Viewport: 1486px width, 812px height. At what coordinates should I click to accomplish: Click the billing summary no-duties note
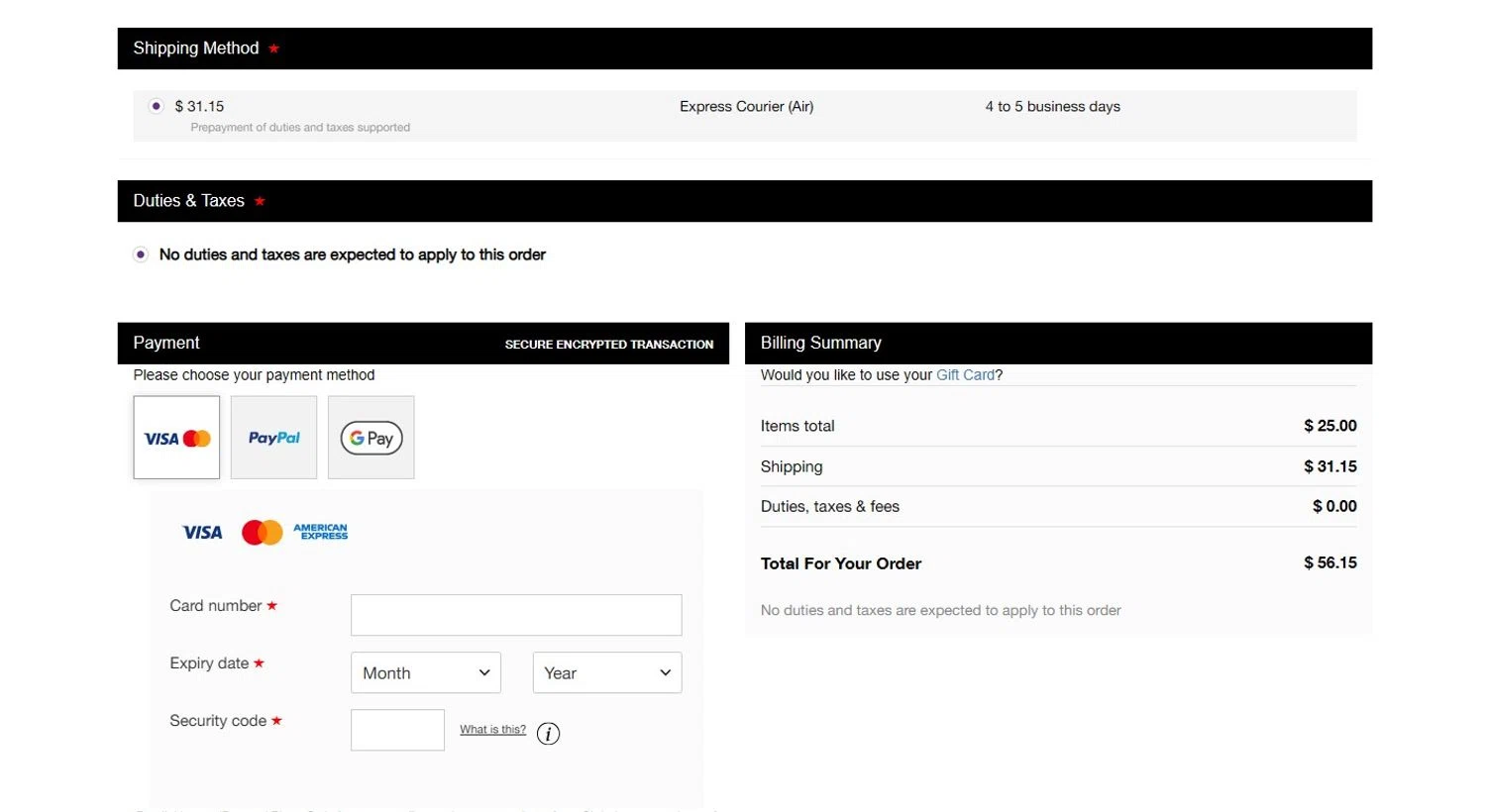point(941,610)
